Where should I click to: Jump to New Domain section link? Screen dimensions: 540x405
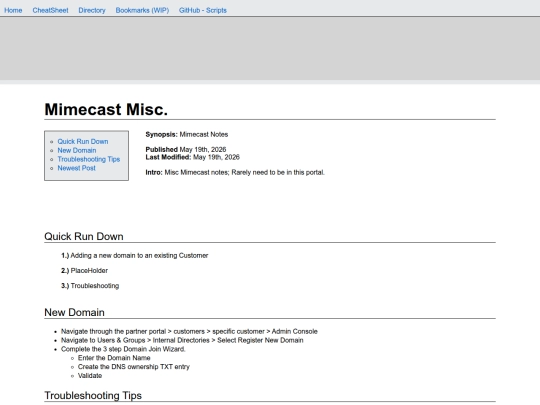tap(77, 150)
